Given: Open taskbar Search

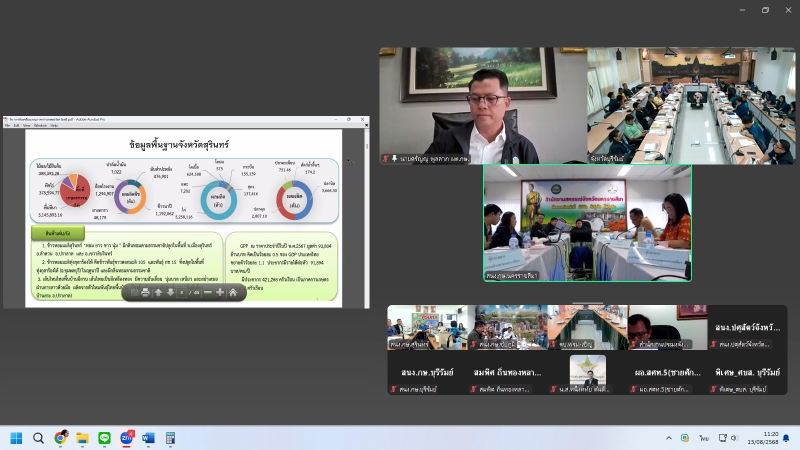Looking at the screenshot, I should pos(38,438).
